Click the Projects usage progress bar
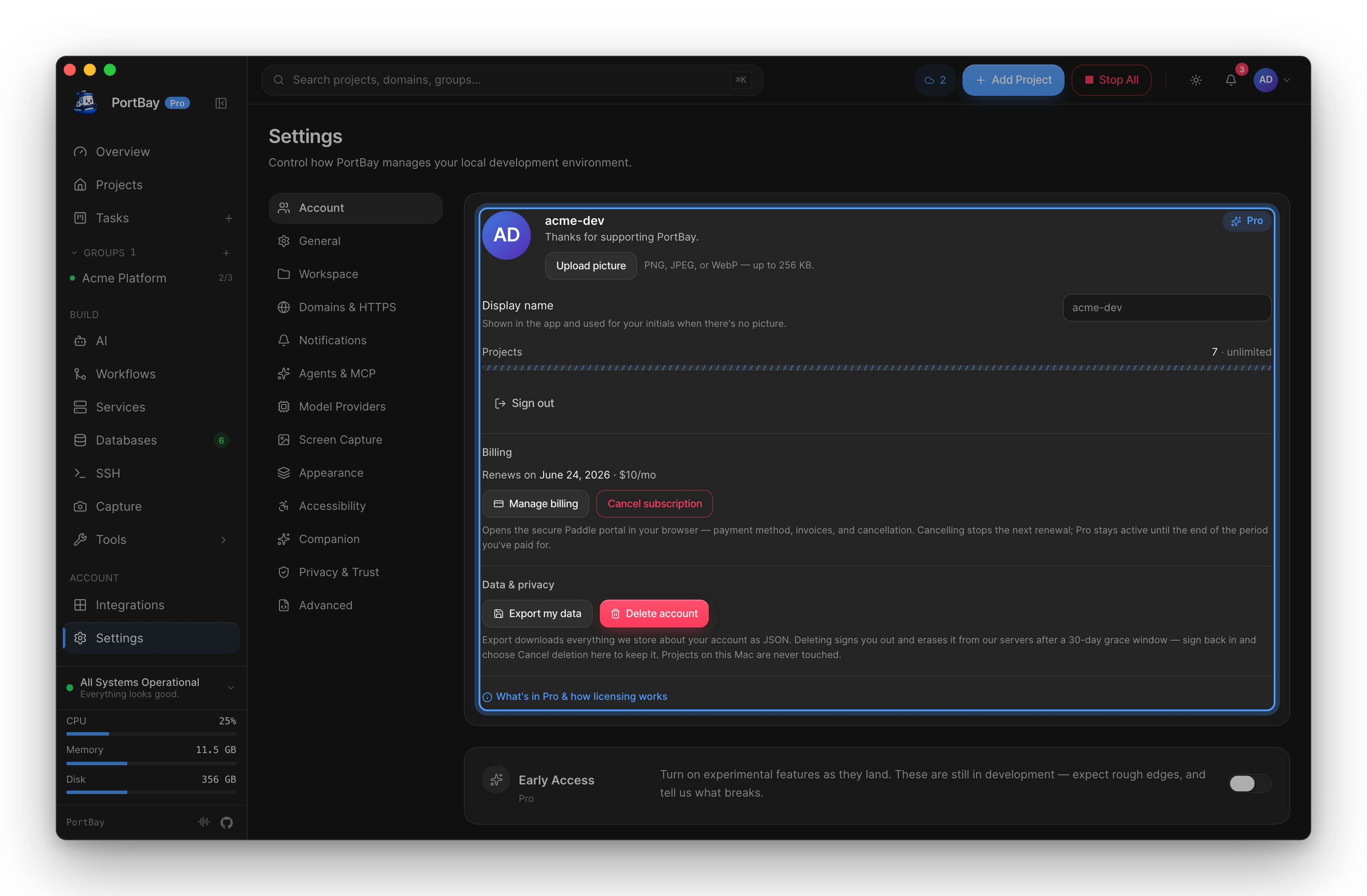 [877, 368]
